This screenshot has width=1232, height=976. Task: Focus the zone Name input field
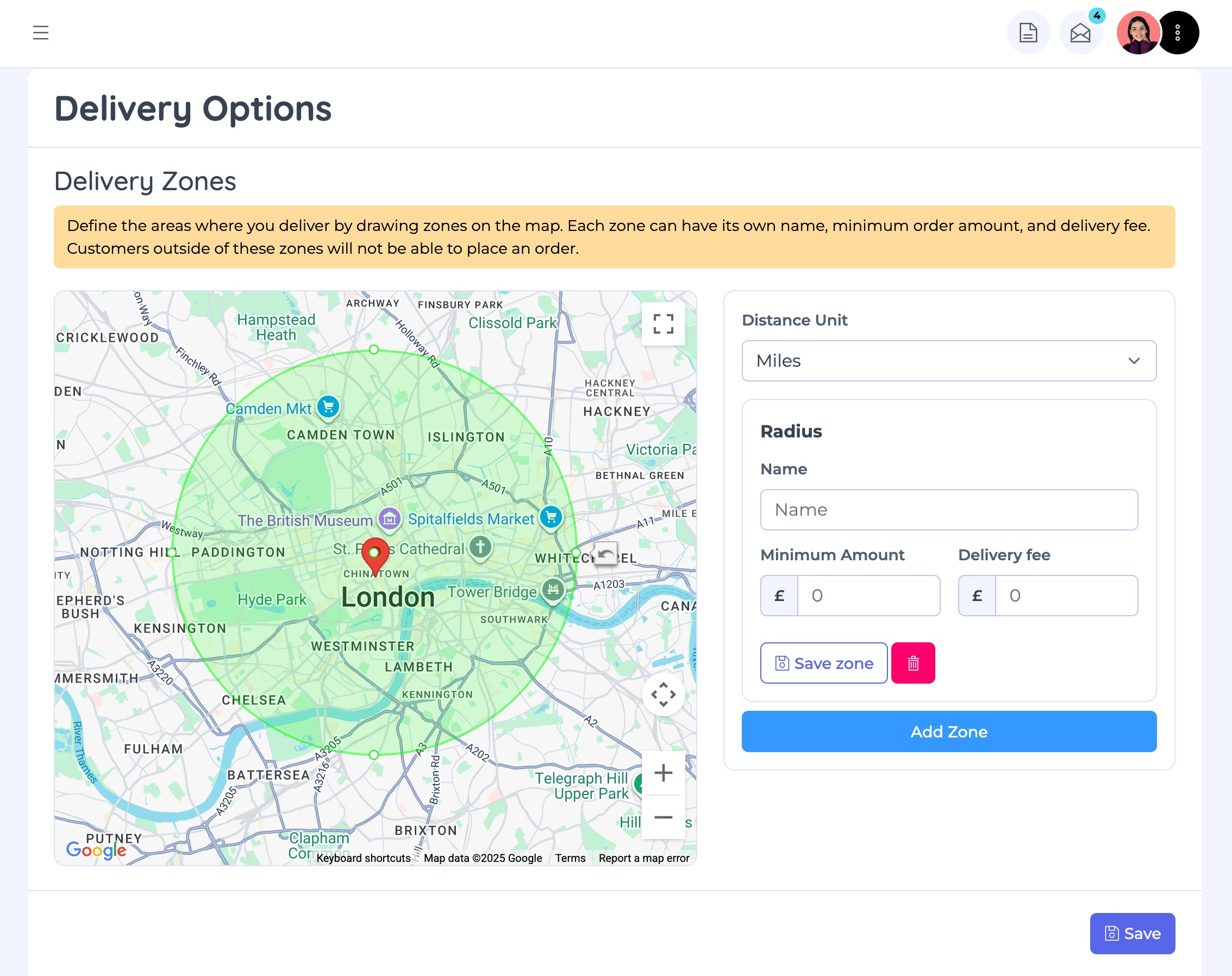coord(948,510)
